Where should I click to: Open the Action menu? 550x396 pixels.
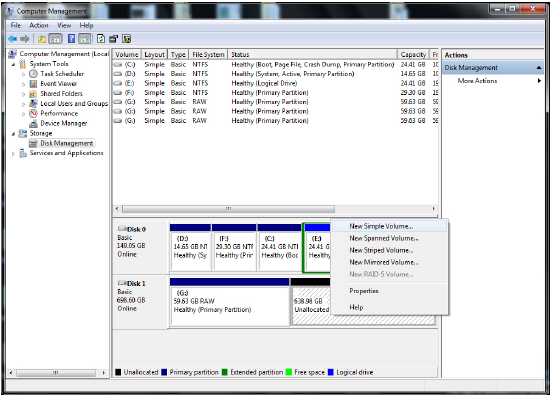[x=39, y=25]
